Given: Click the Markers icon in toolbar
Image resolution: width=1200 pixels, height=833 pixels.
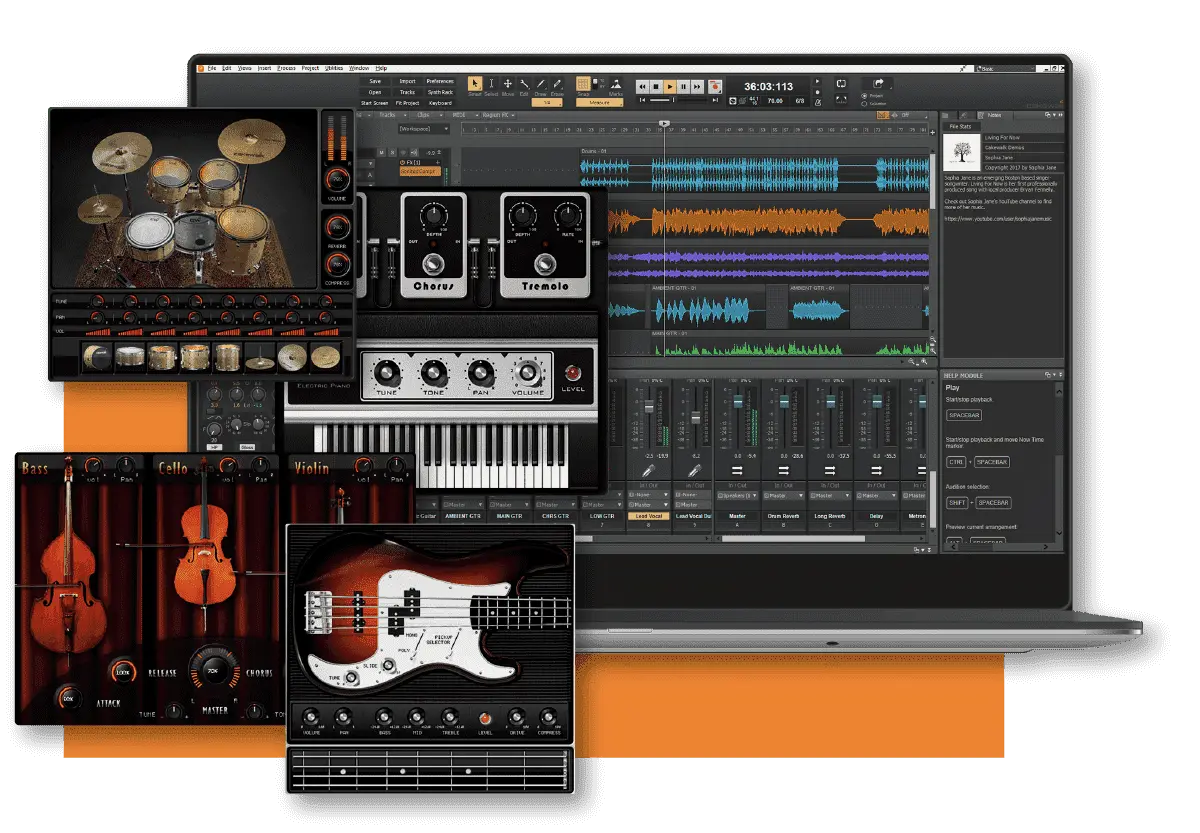Looking at the screenshot, I should coord(615,84).
